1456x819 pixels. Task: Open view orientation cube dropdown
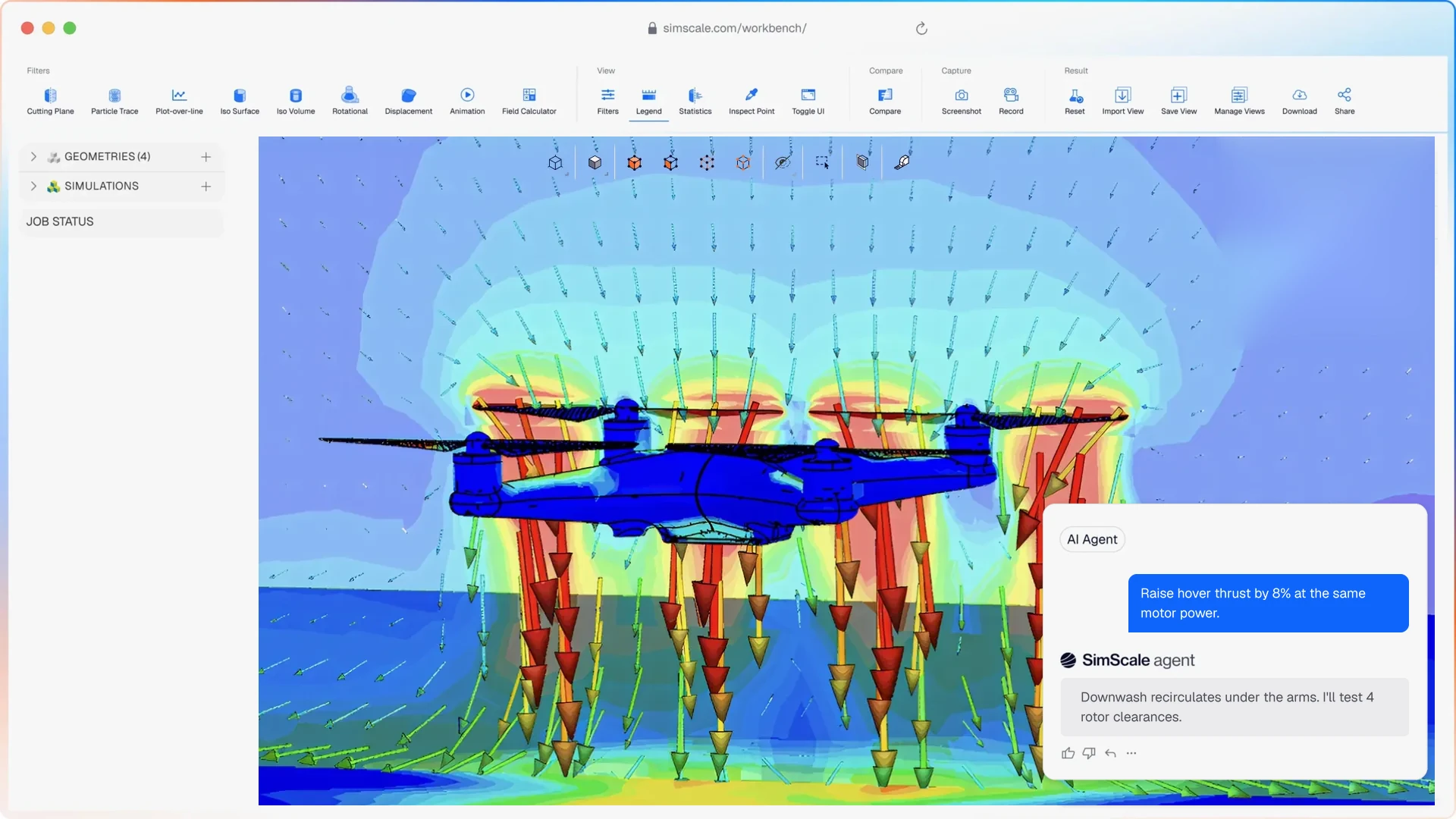point(556,162)
